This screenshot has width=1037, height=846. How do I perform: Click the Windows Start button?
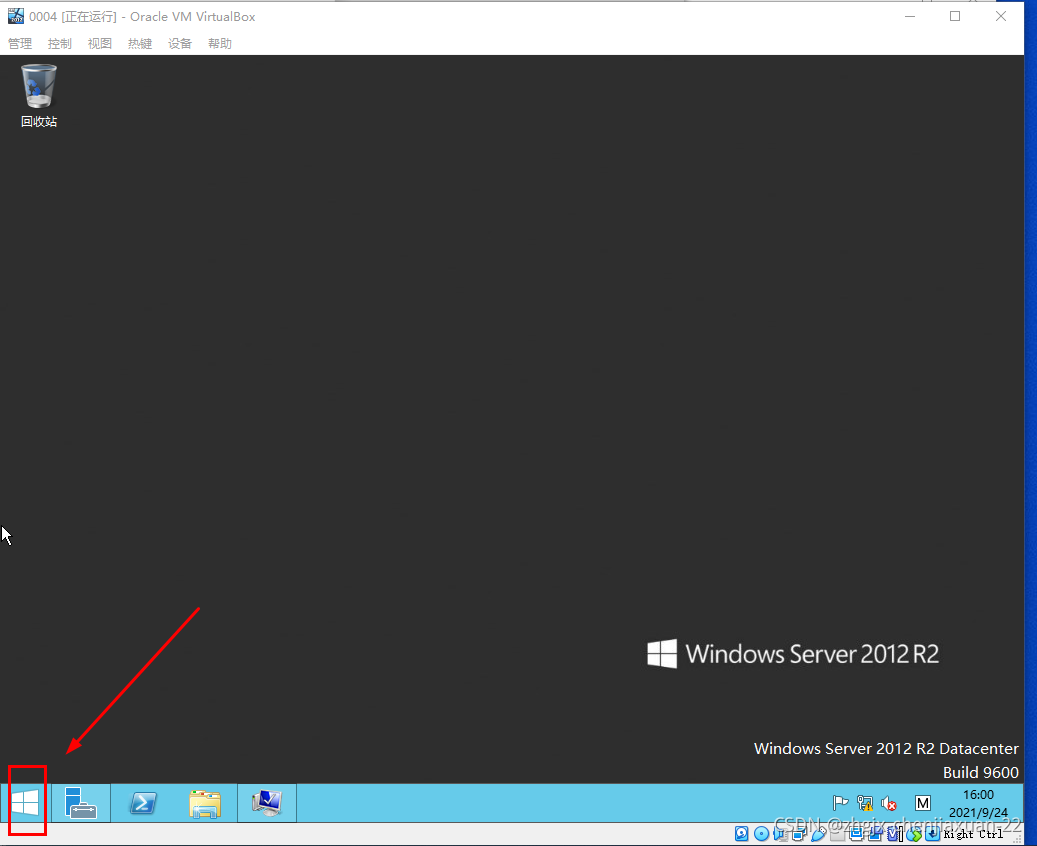coord(26,803)
